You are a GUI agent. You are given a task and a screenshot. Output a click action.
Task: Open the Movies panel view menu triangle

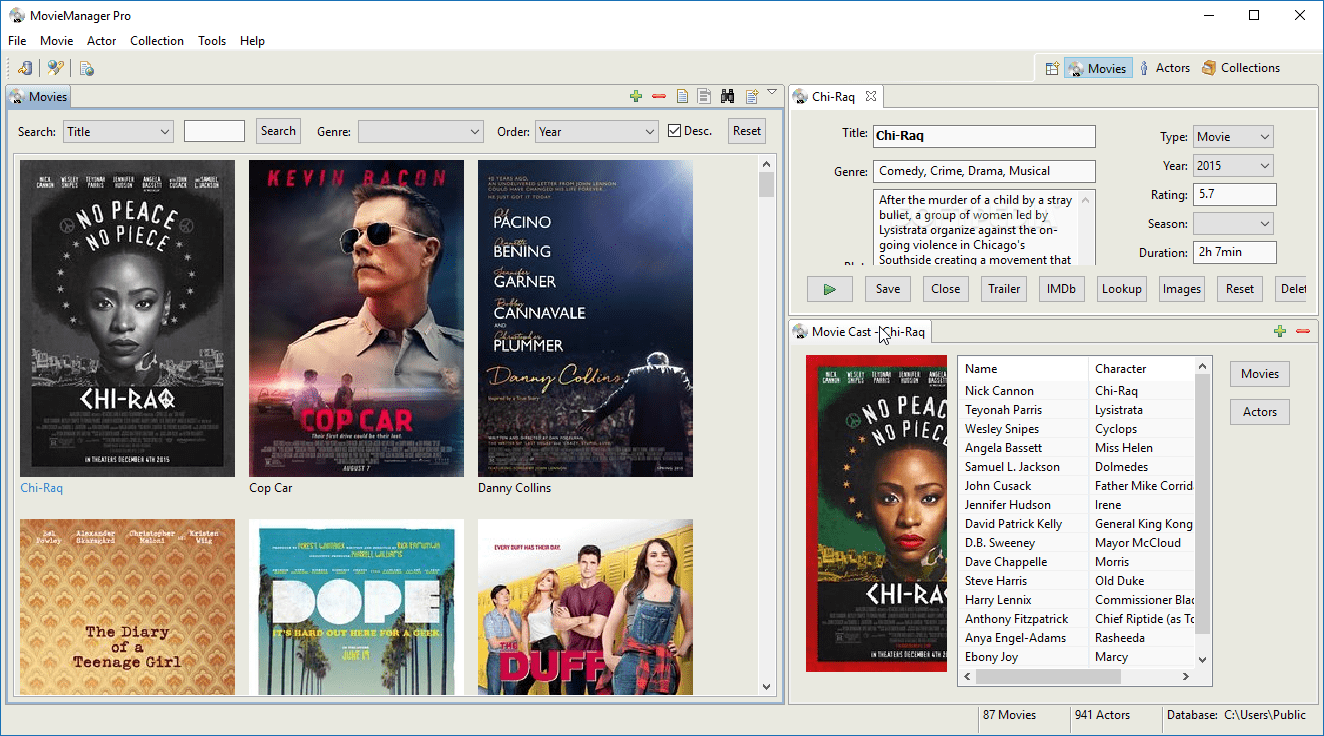point(772,93)
